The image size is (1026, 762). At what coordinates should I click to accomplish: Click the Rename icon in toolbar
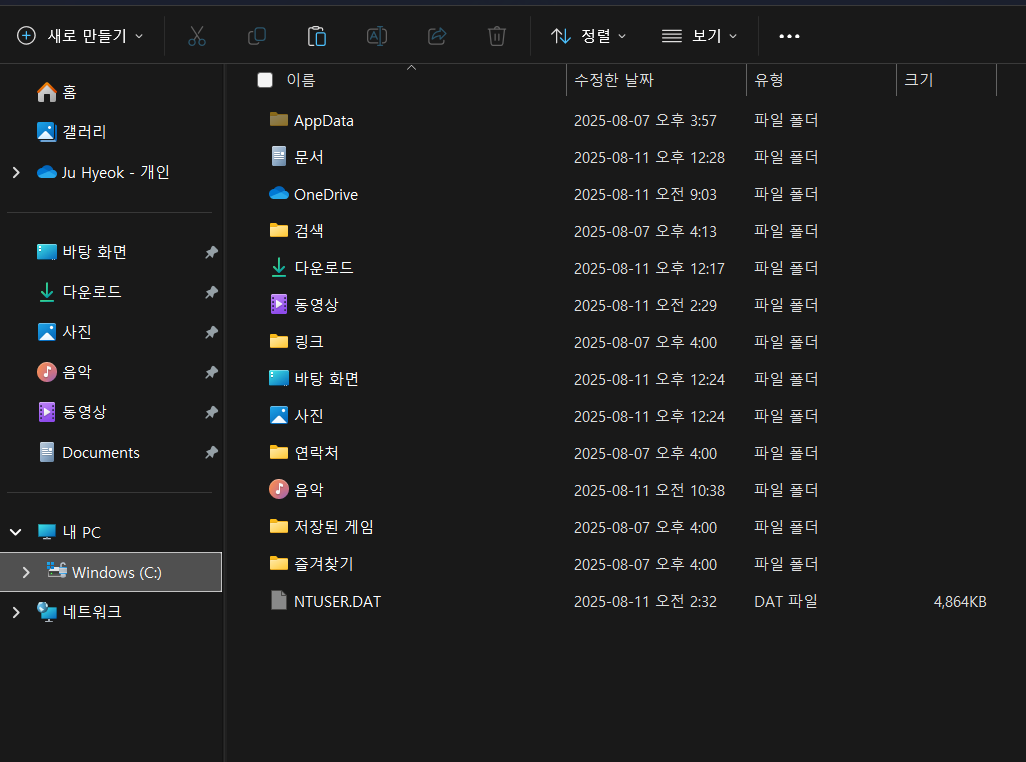coord(377,36)
